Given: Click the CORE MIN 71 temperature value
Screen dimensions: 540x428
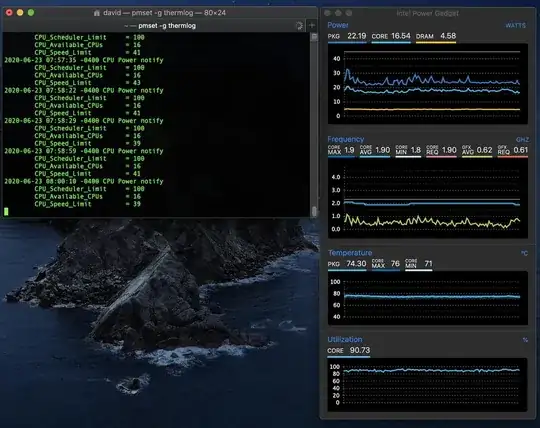Looking at the screenshot, I should point(418,264).
